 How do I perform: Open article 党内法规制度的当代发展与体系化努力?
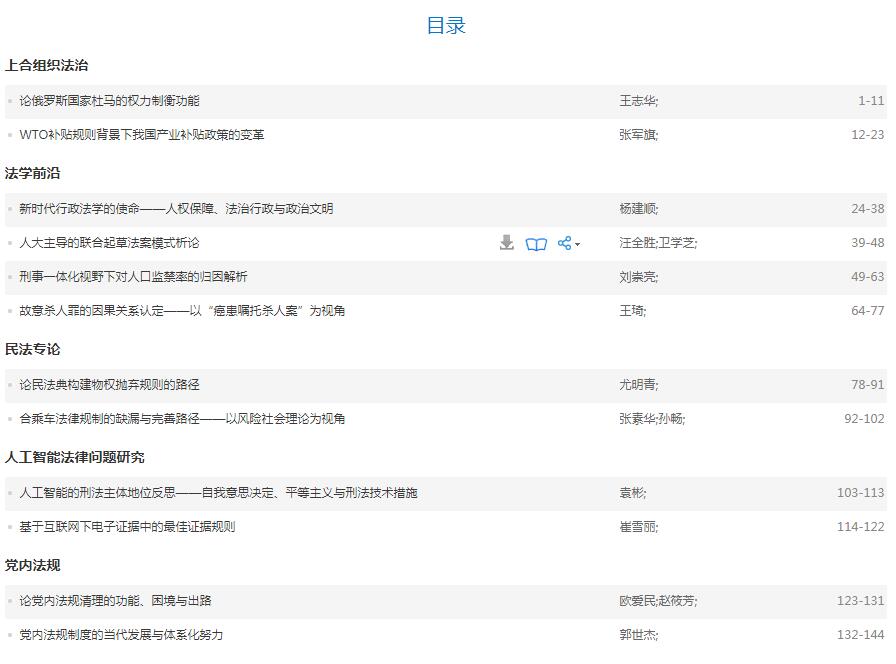tap(121, 635)
